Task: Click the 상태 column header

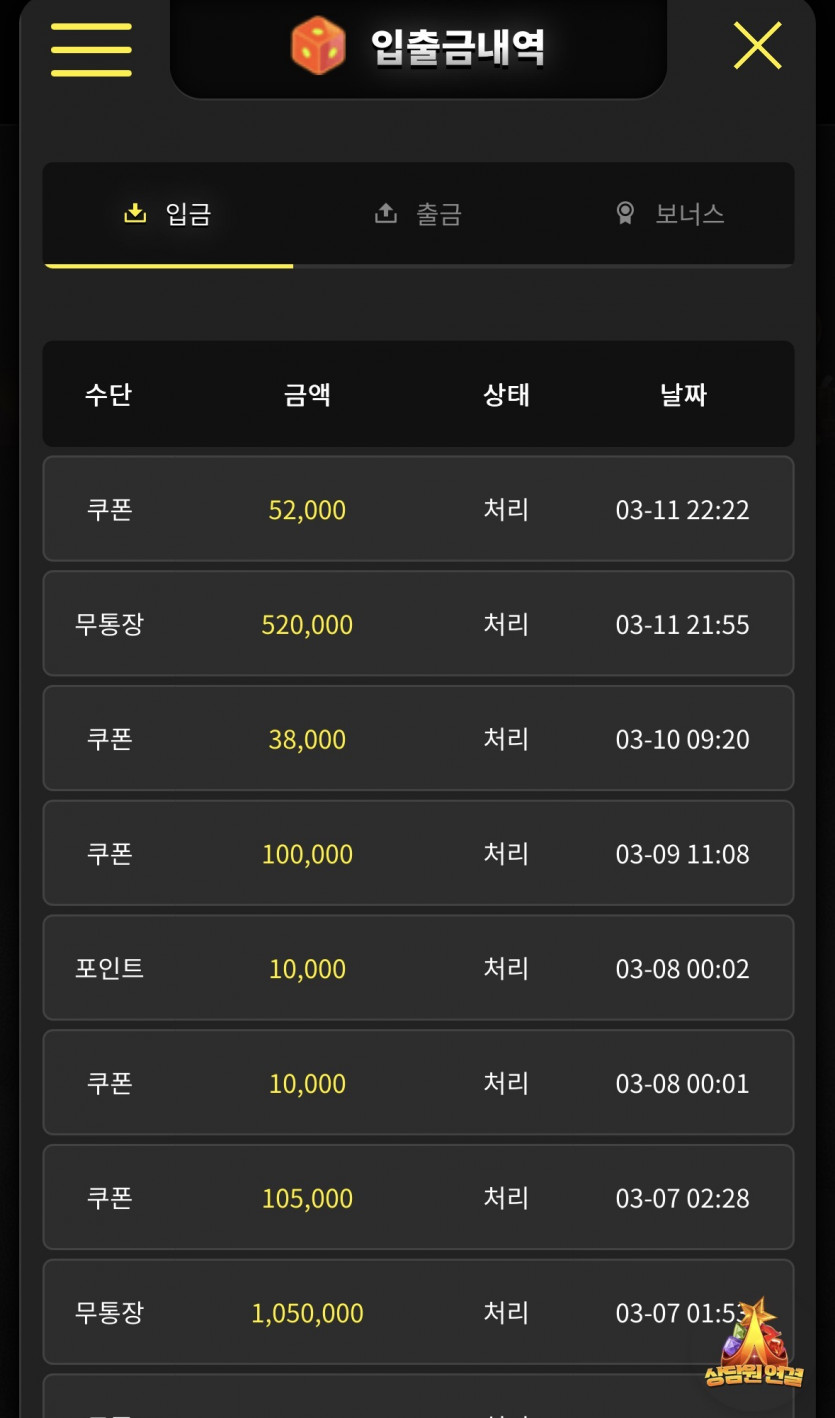Action: click(506, 394)
